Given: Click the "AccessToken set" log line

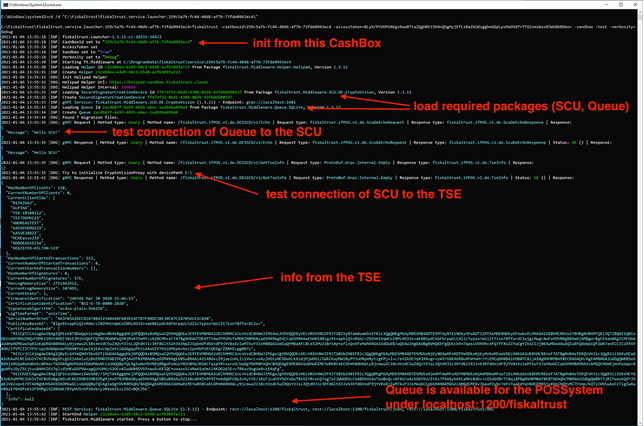Looking at the screenshot, I should point(49,47).
